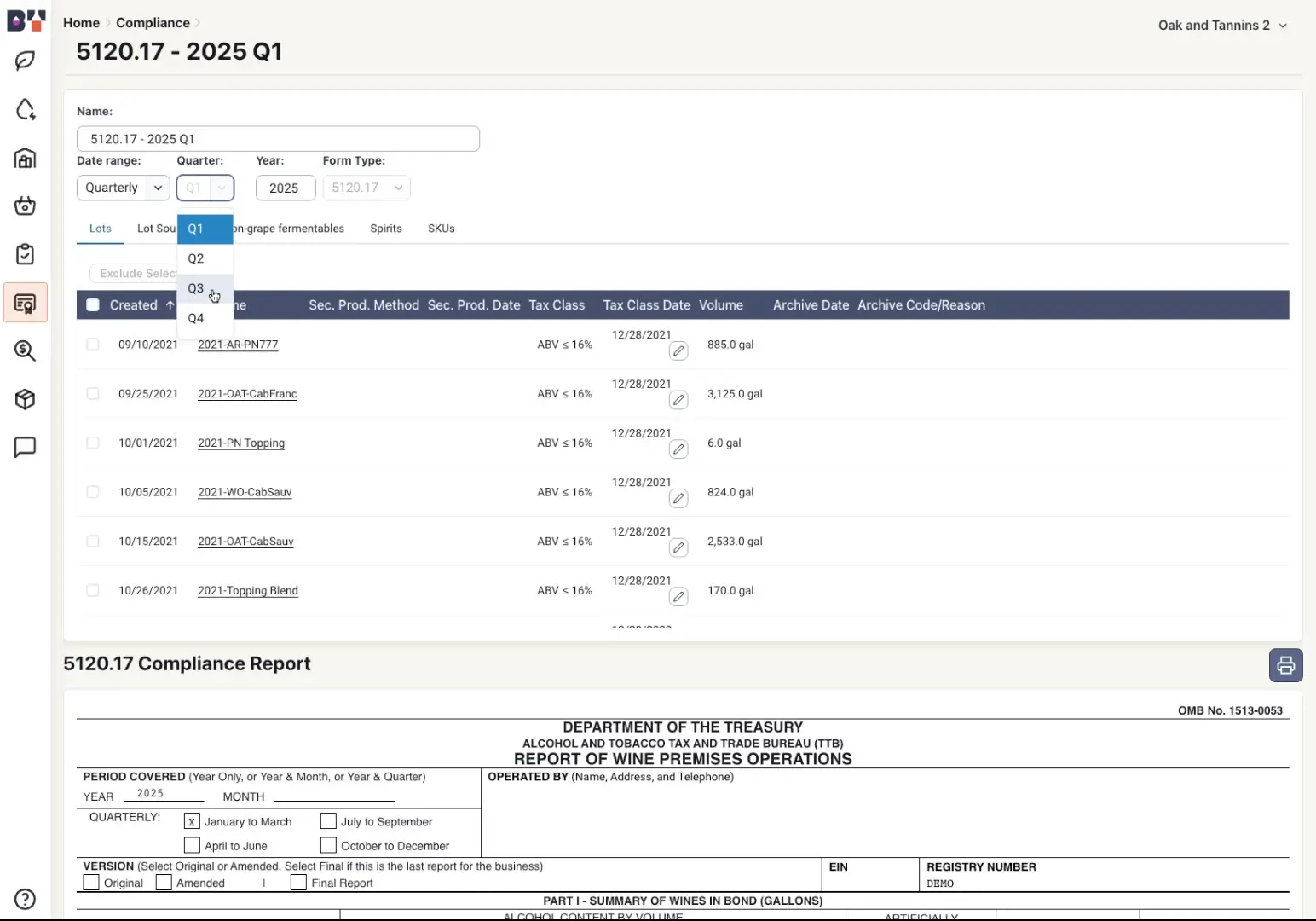The image size is (1316, 921).
Task: Print the 5120.17 Compliance Report
Action: click(1285, 665)
